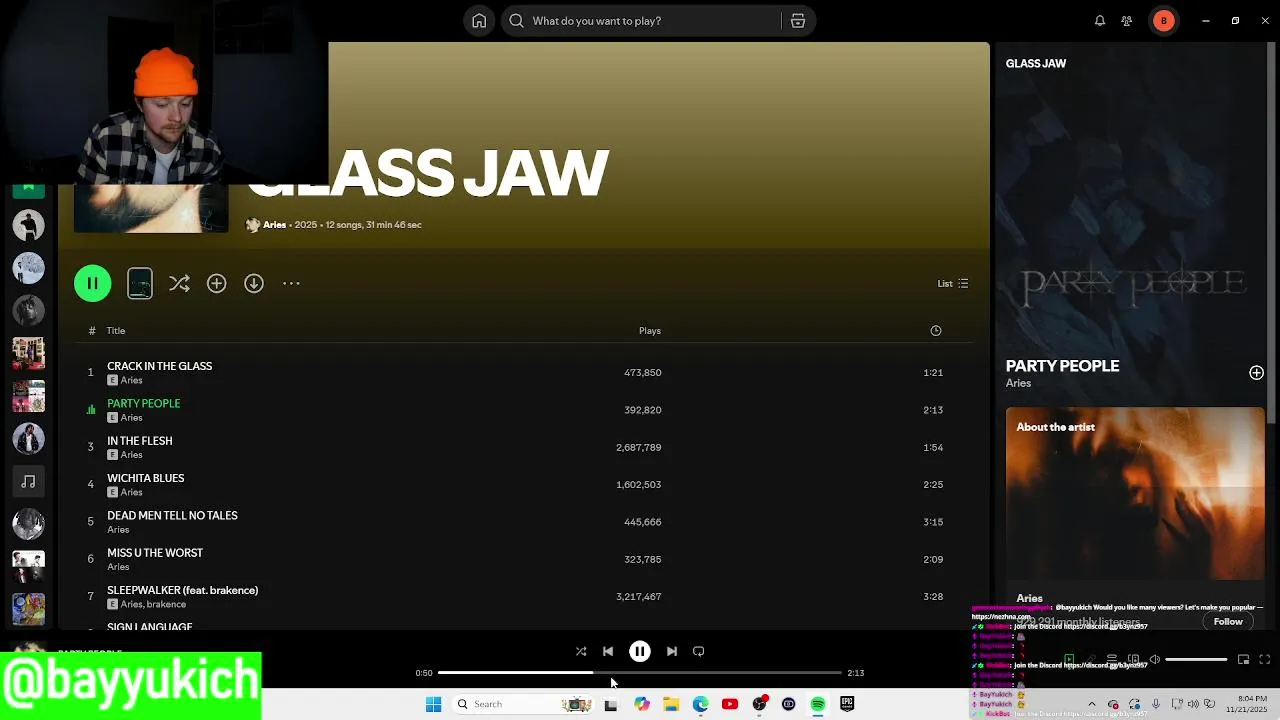Toggle shuffle in the bottom player
Viewport: 1280px width, 720px height.
click(581, 651)
